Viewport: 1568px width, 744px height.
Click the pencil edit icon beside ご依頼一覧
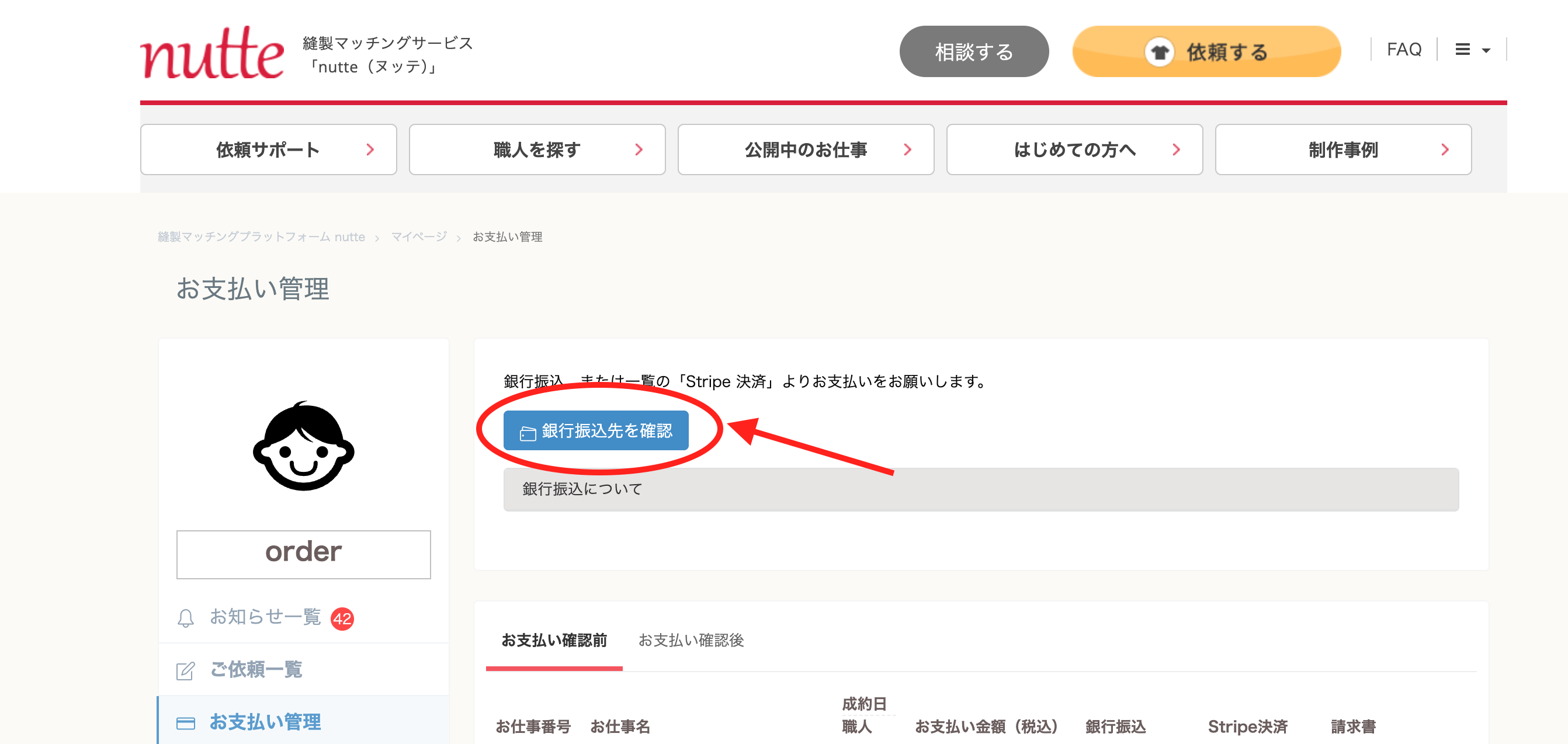tap(186, 670)
